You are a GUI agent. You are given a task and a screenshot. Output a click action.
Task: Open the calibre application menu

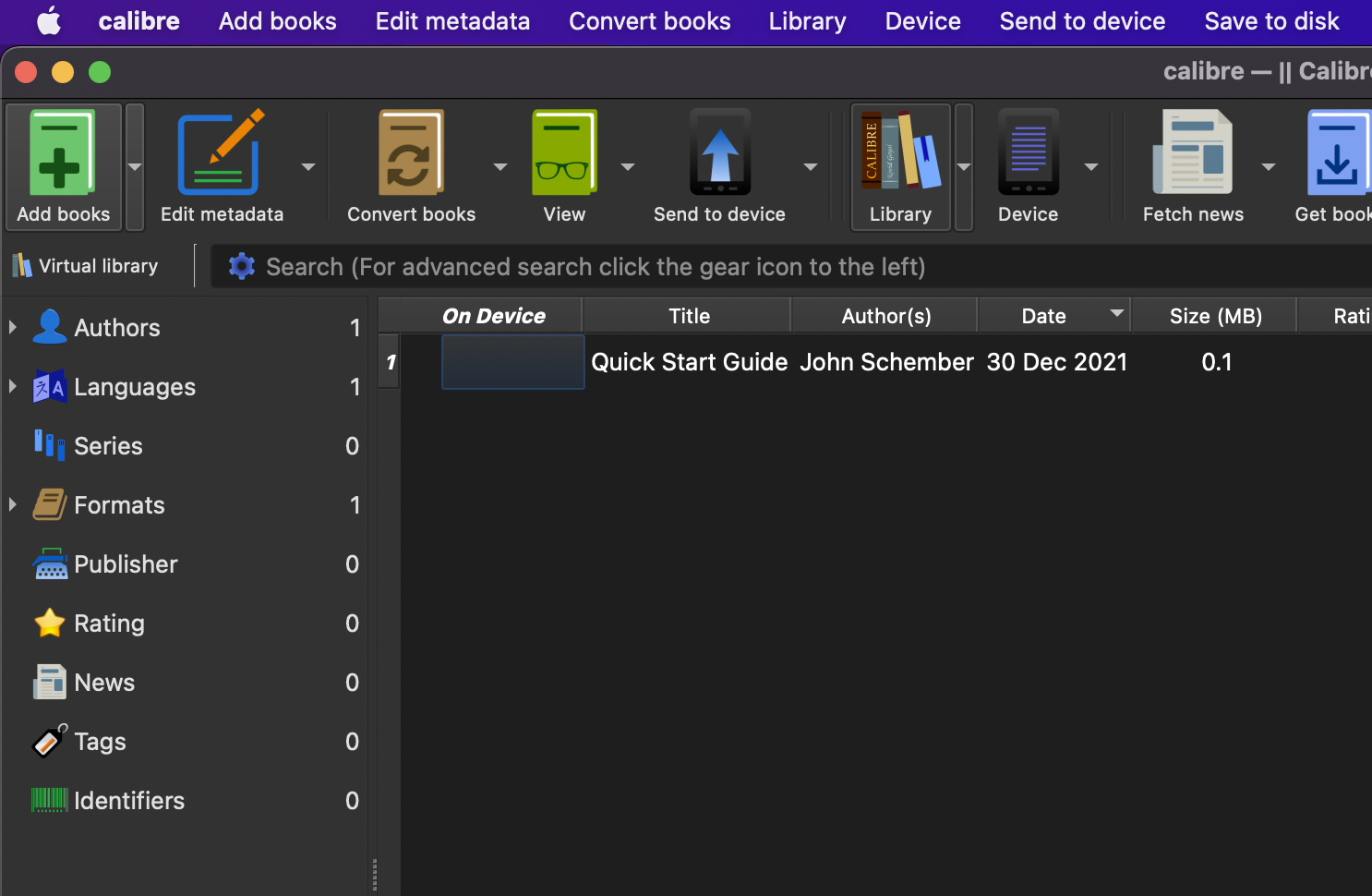coord(139,20)
